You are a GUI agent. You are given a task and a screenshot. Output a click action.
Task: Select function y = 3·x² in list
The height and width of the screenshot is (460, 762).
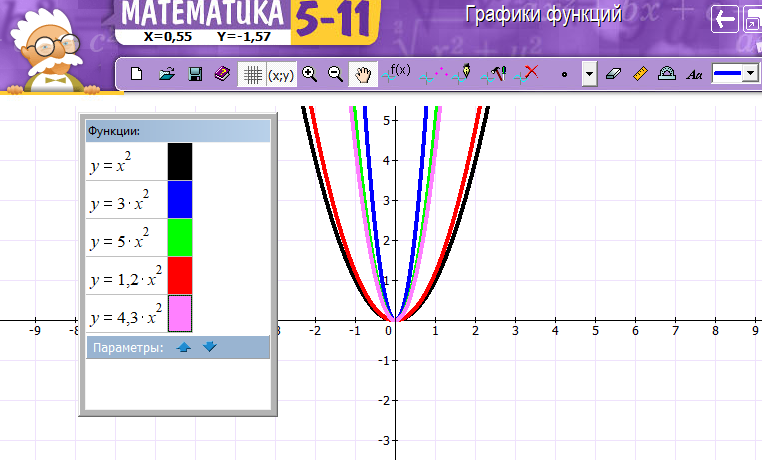(126, 203)
